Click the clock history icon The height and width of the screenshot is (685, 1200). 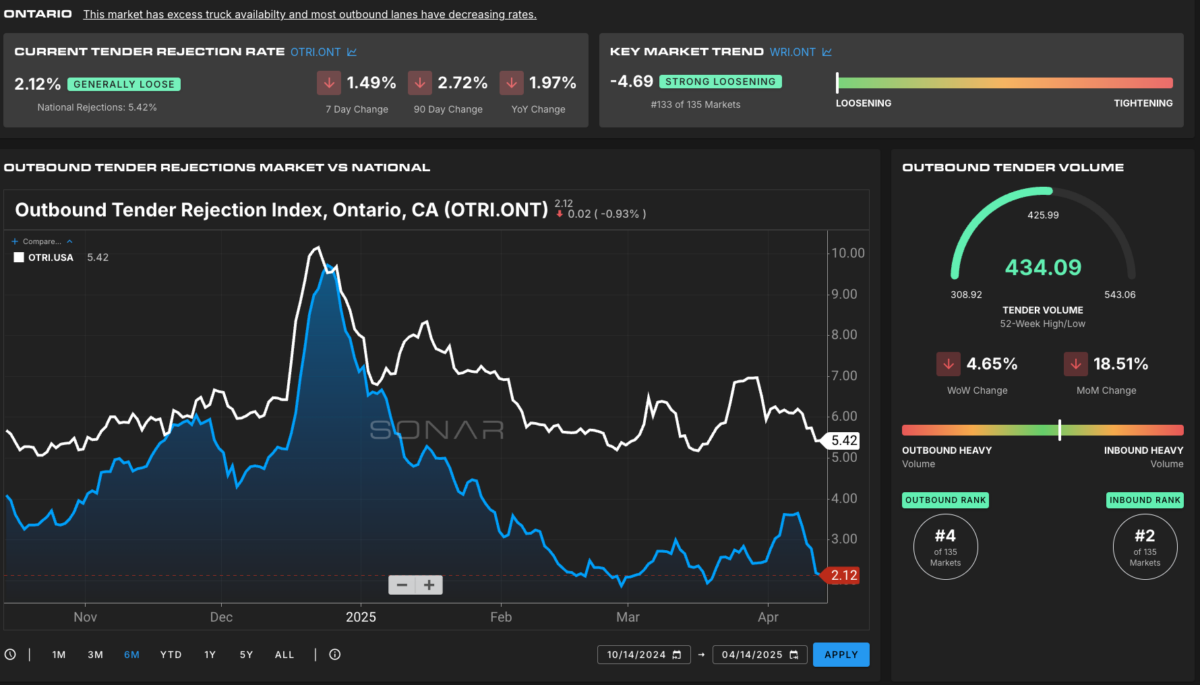[10, 655]
